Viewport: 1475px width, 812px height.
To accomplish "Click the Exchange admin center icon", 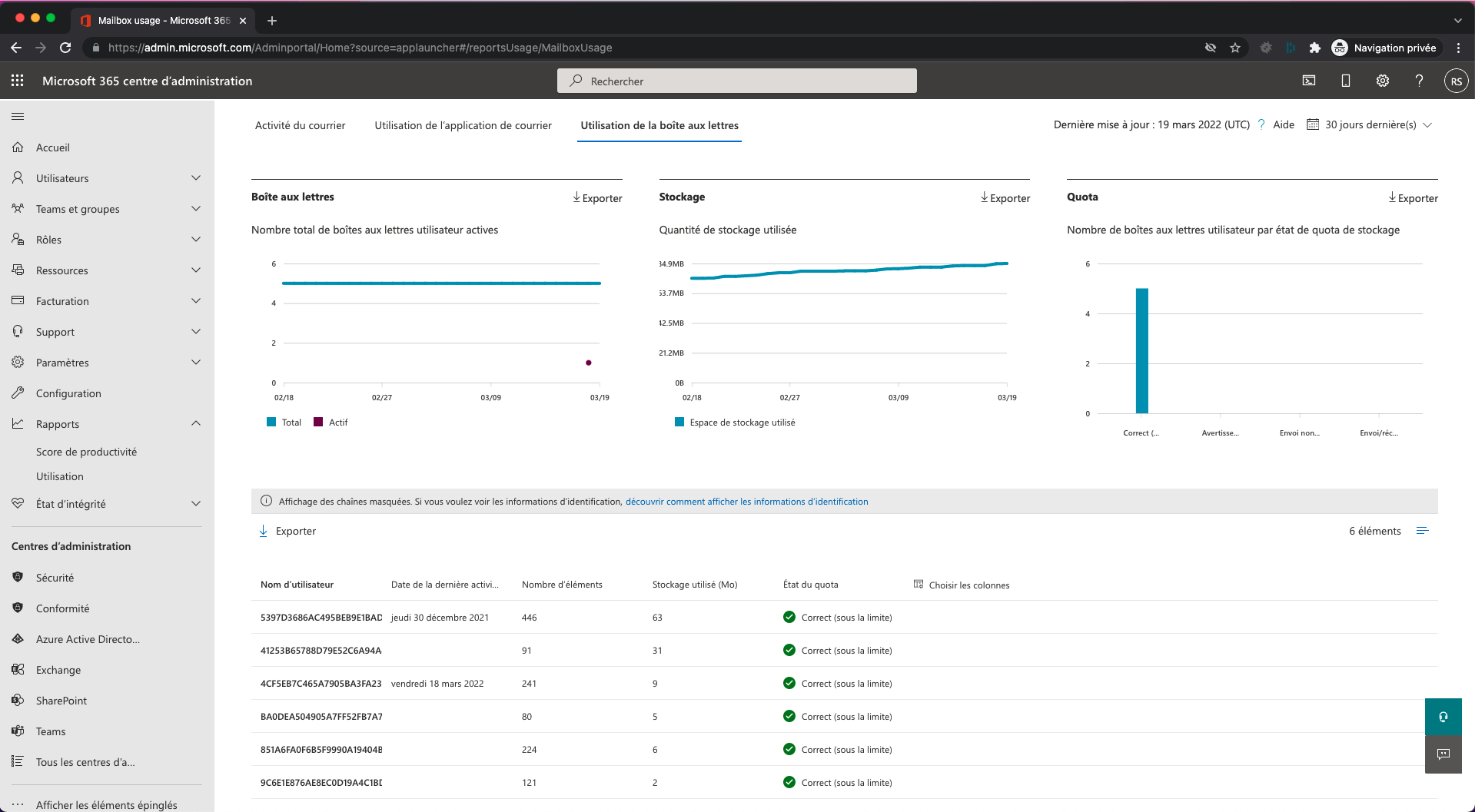I will (x=18, y=670).
